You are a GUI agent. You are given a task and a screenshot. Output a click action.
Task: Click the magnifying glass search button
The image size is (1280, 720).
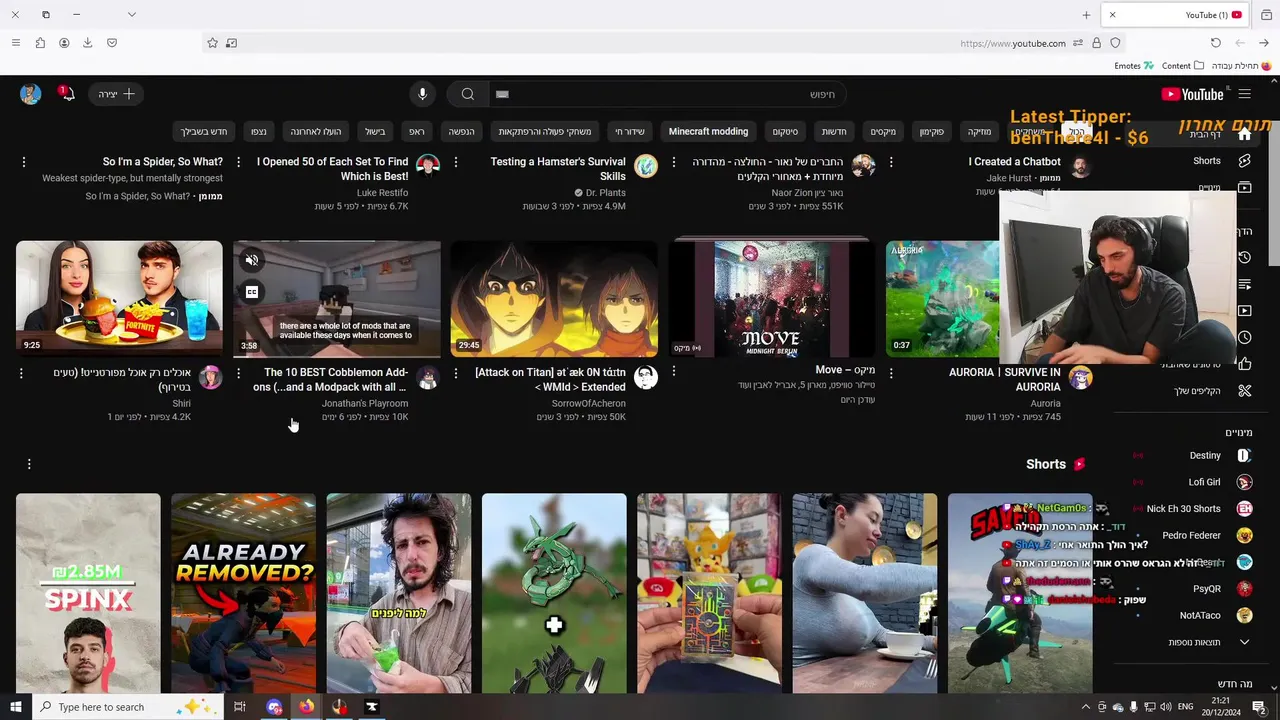coord(467,94)
